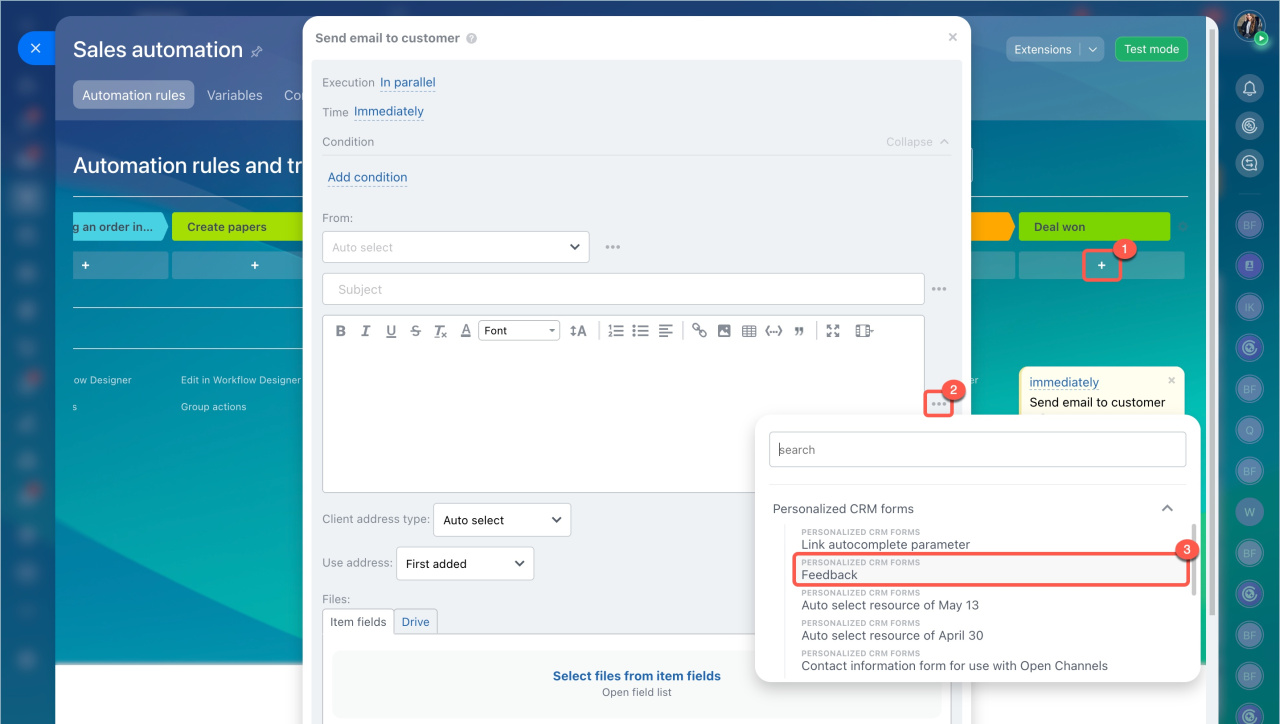Switch to the Drive files tab
The width and height of the screenshot is (1280, 724).
pos(415,622)
